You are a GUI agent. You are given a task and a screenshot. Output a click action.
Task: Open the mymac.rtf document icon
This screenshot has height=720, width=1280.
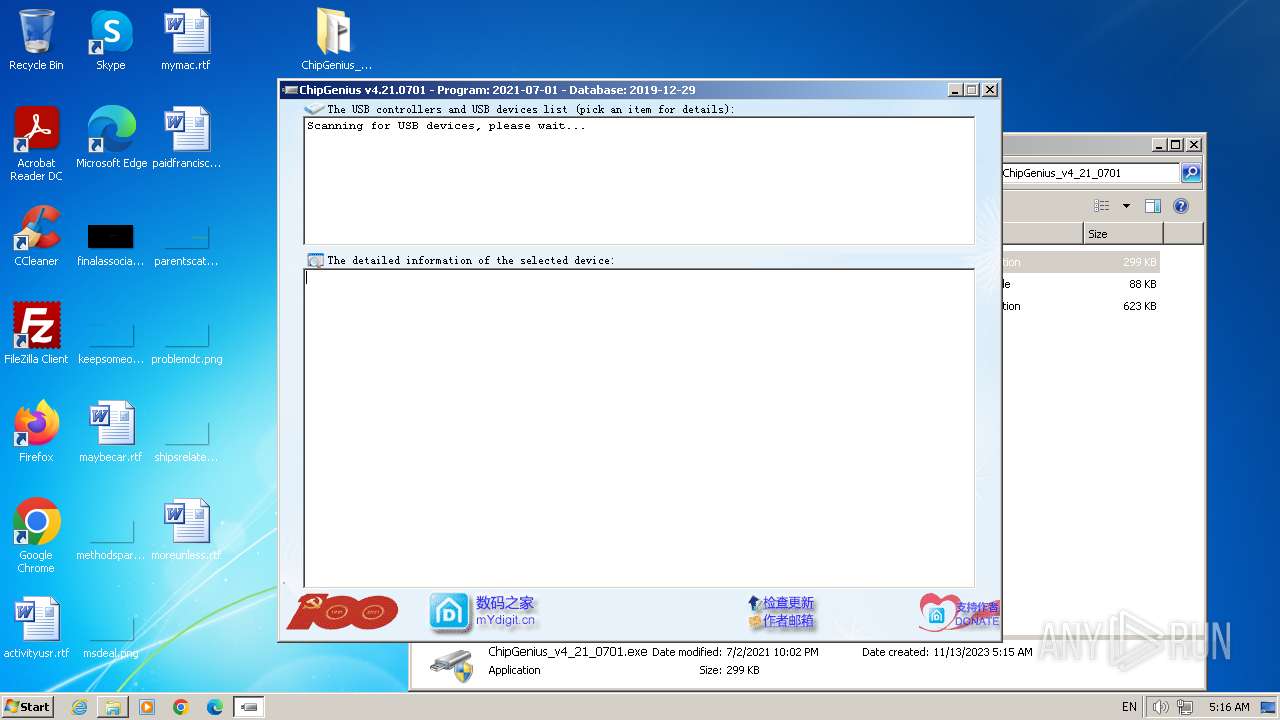186,40
